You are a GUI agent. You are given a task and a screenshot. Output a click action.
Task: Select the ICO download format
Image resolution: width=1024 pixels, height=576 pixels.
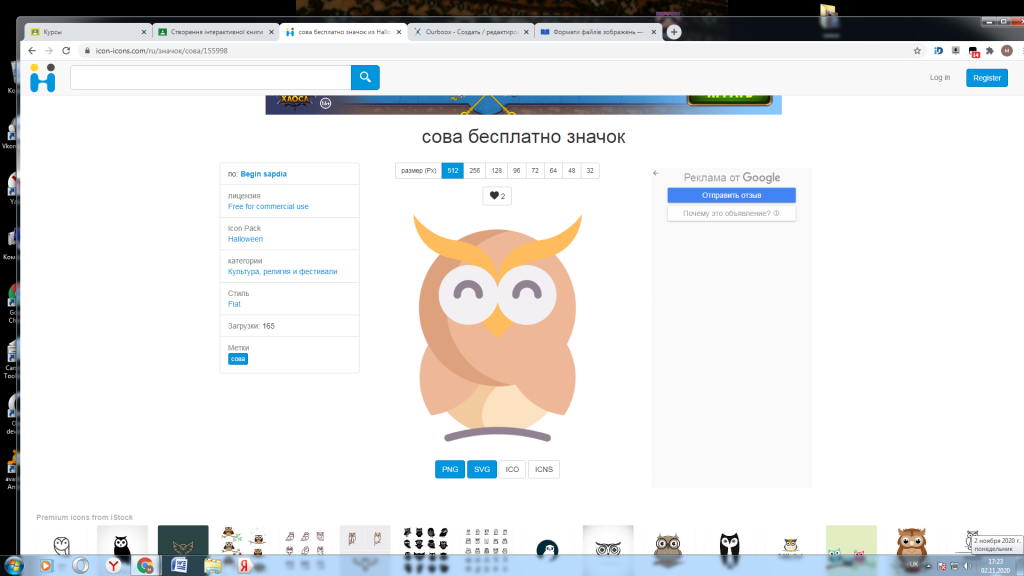(x=512, y=469)
